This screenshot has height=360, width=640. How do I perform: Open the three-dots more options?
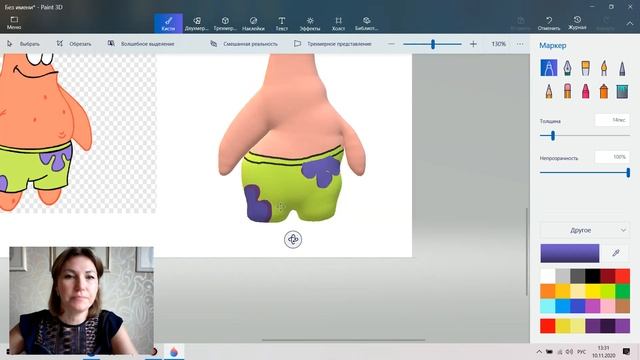[520, 44]
